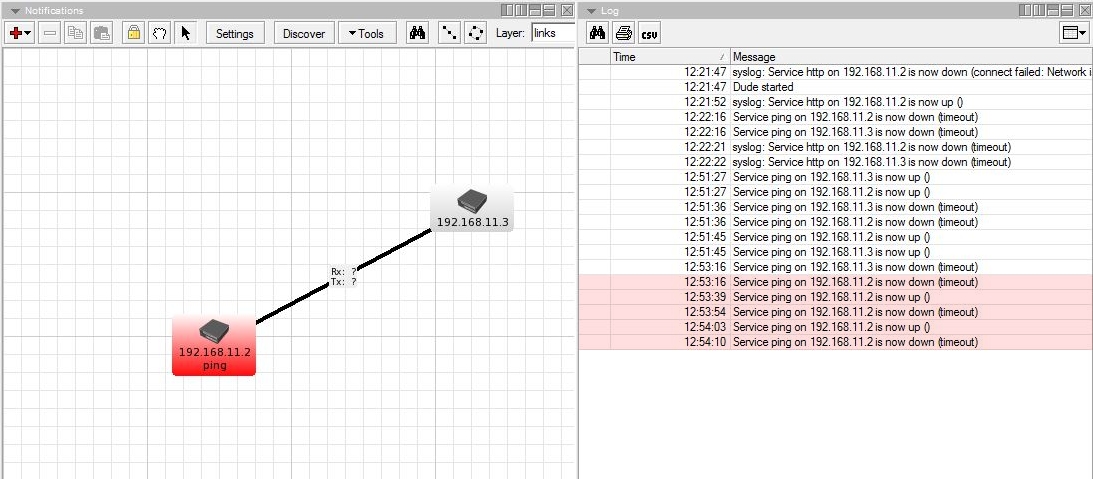Select 12:51:36 ping 192.168.11.2 down row
The height and width of the screenshot is (479, 1093).
[836, 222]
